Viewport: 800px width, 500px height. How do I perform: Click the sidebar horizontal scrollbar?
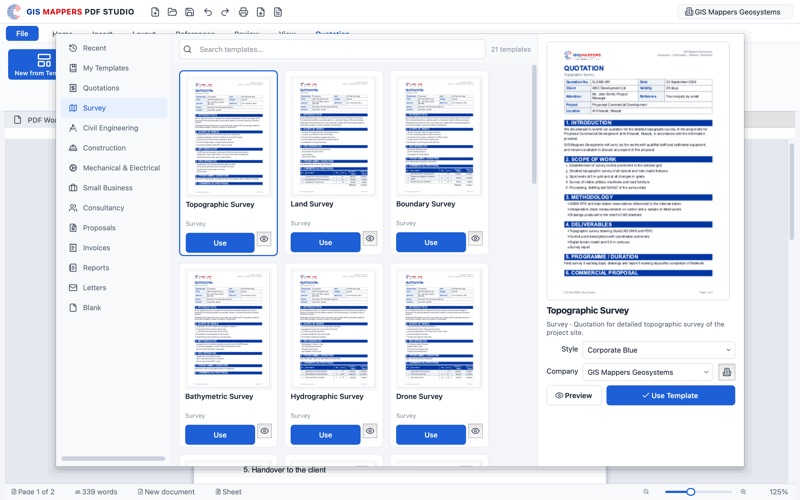point(113,458)
